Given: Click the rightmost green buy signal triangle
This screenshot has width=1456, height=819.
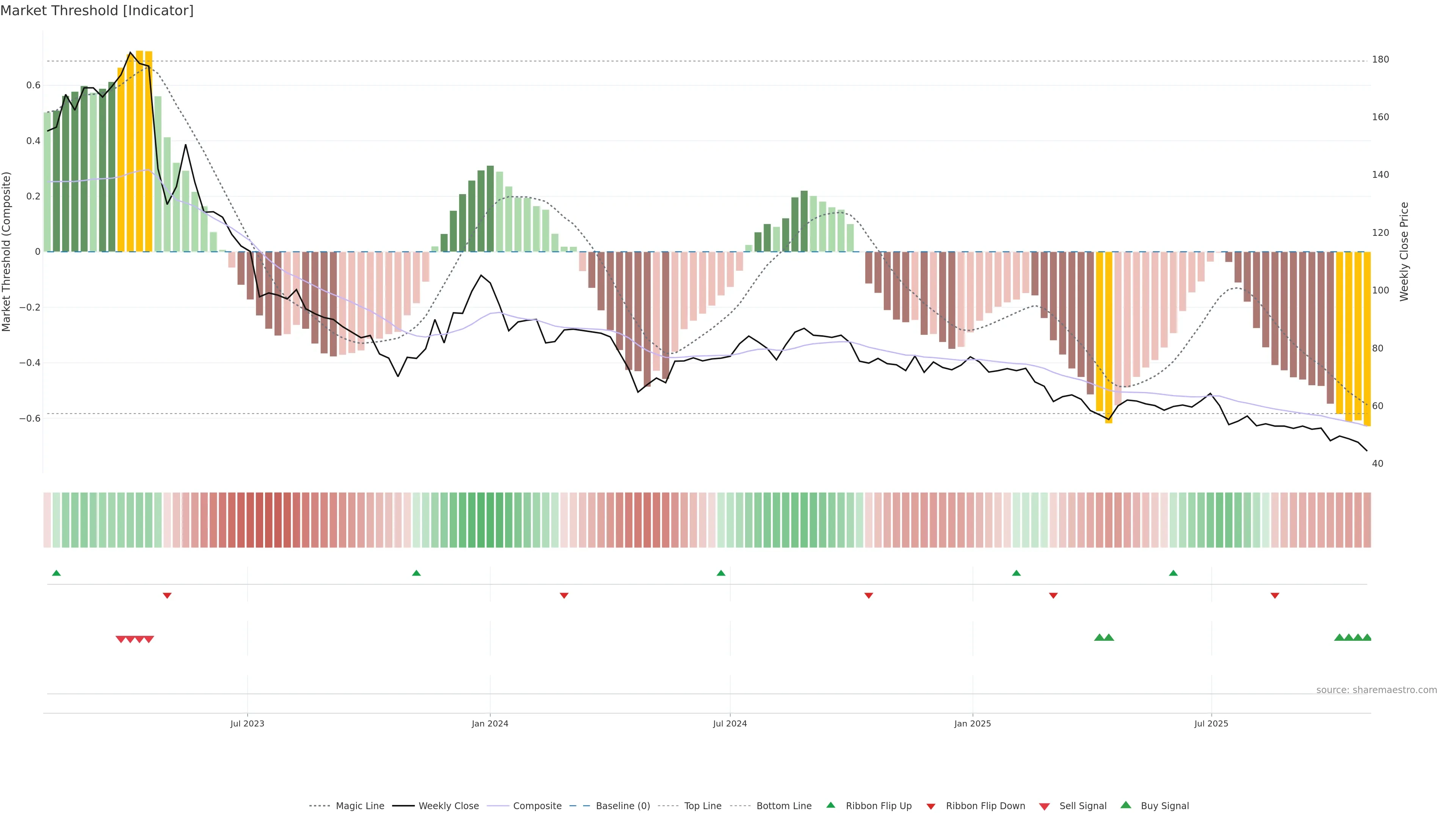Looking at the screenshot, I should (x=1367, y=637).
